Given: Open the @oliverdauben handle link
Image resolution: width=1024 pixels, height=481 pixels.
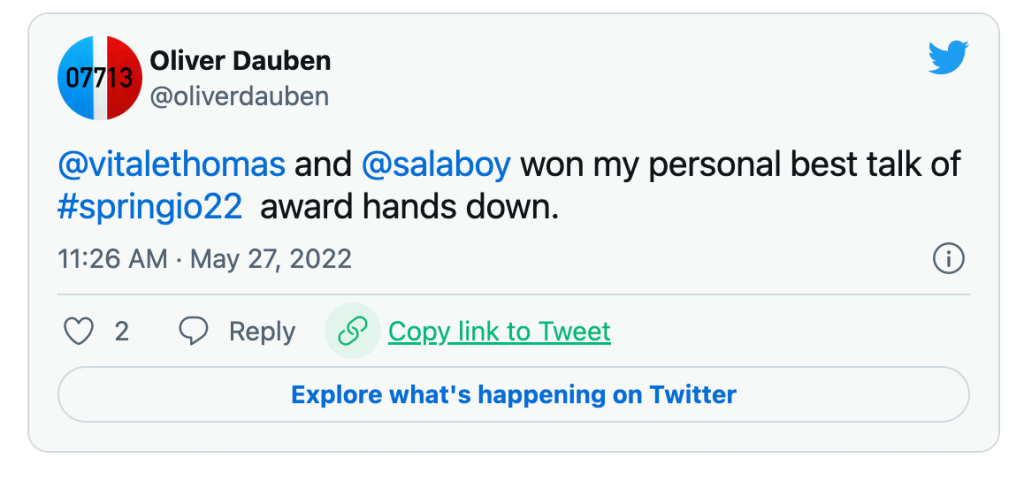Looking at the screenshot, I should pos(240,97).
